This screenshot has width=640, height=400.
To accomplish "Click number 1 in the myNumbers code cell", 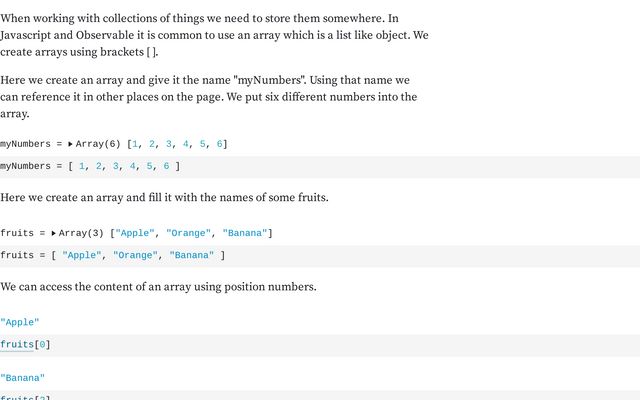I will [82, 166].
